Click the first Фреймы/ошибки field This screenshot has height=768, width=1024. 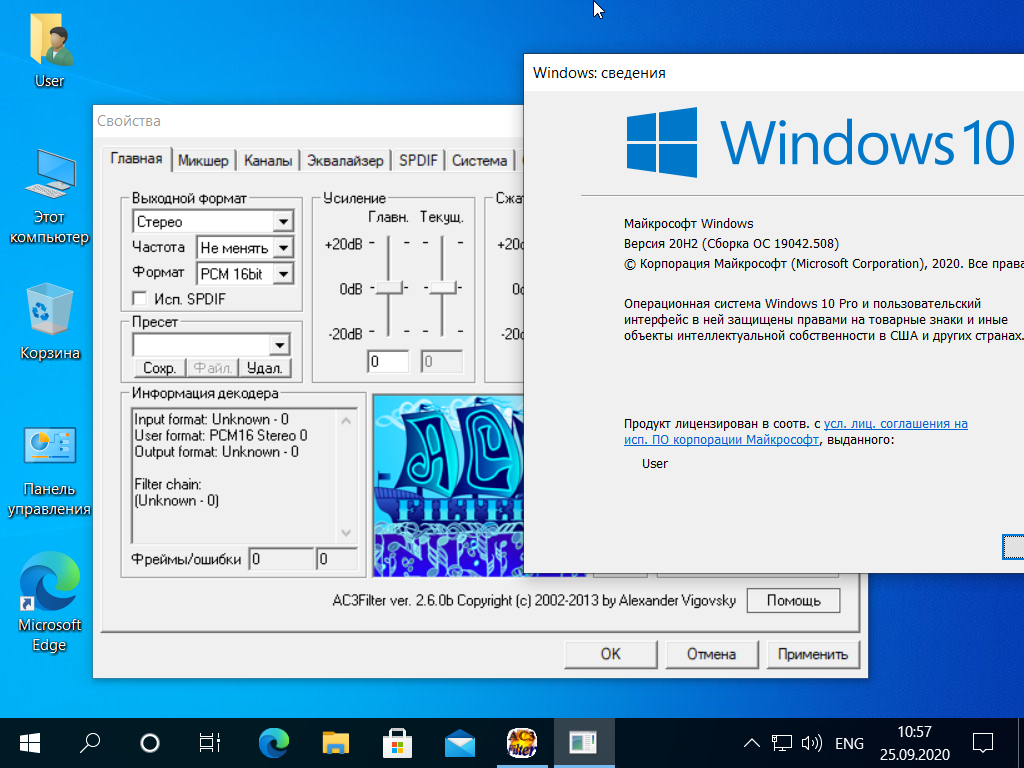(x=281, y=559)
